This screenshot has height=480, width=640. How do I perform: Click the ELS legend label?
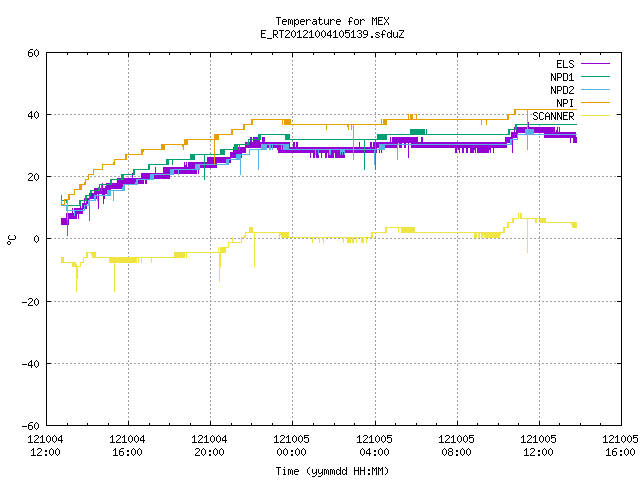[x=565, y=64]
